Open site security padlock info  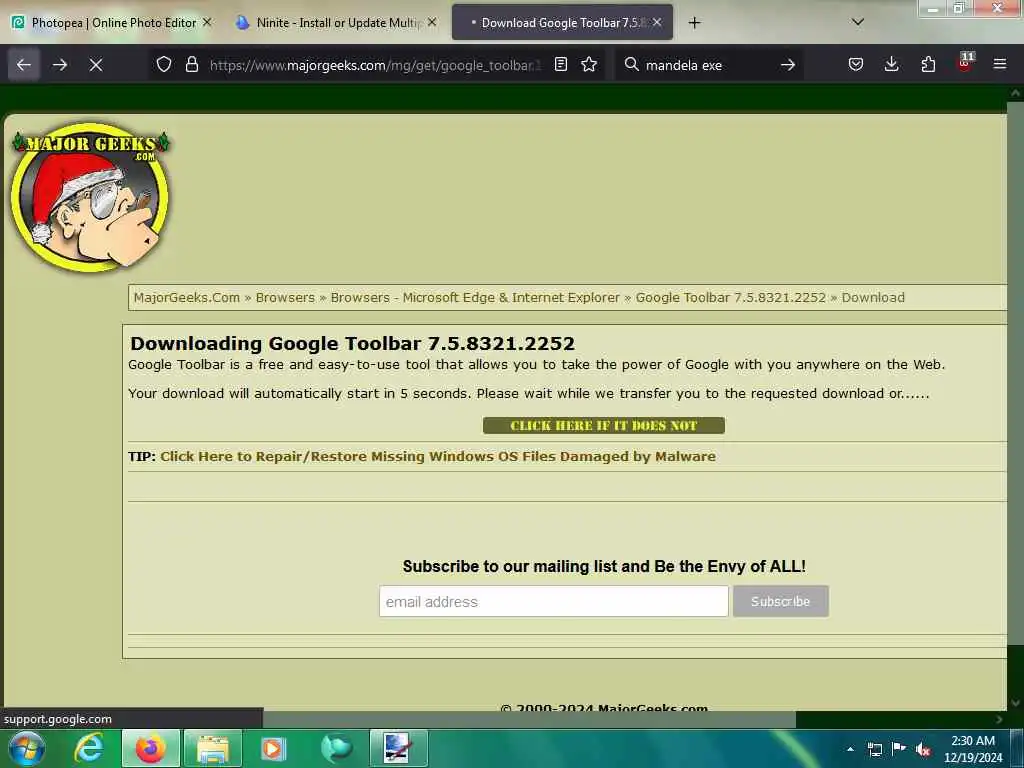191,65
